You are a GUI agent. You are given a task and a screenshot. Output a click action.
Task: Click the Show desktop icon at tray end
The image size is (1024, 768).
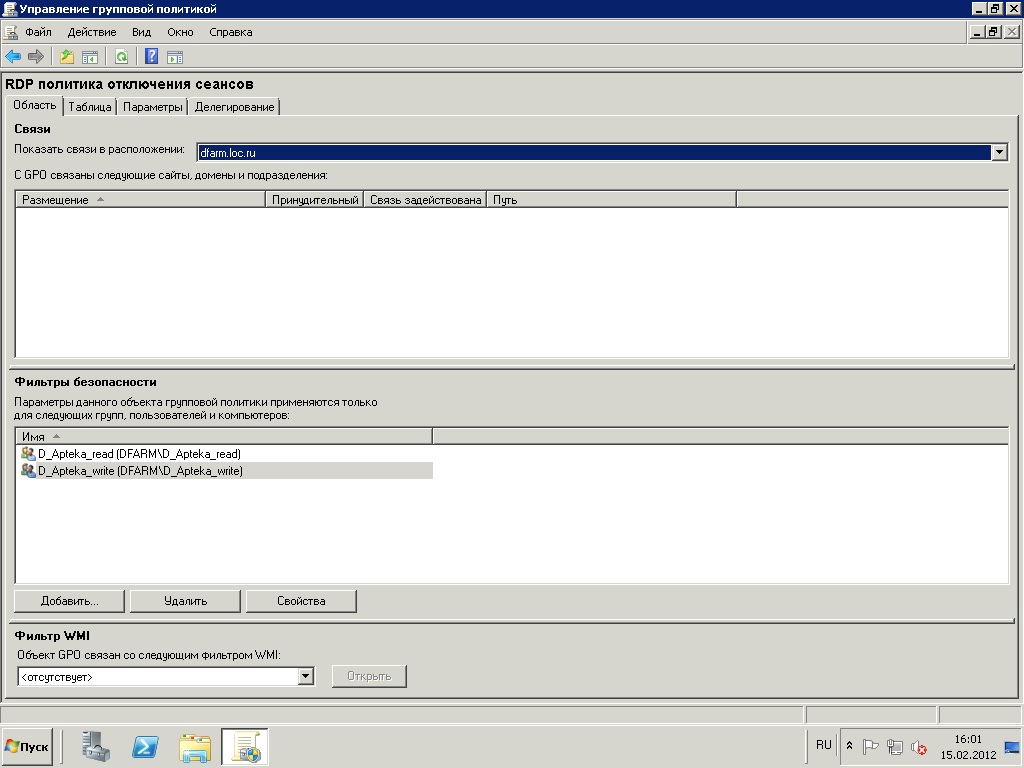(x=1012, y=747)
